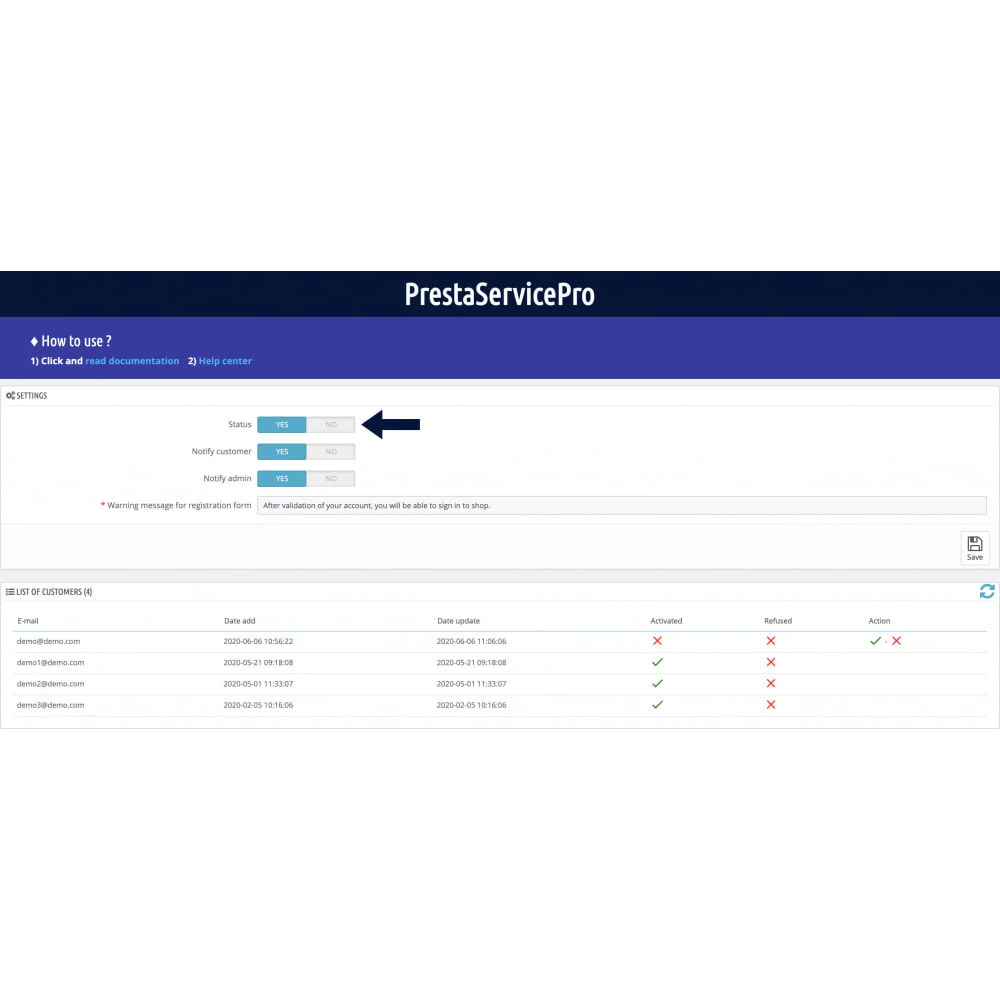
Task: Select the demo1@demo.com email cell
Action: (x=50, y=663)
